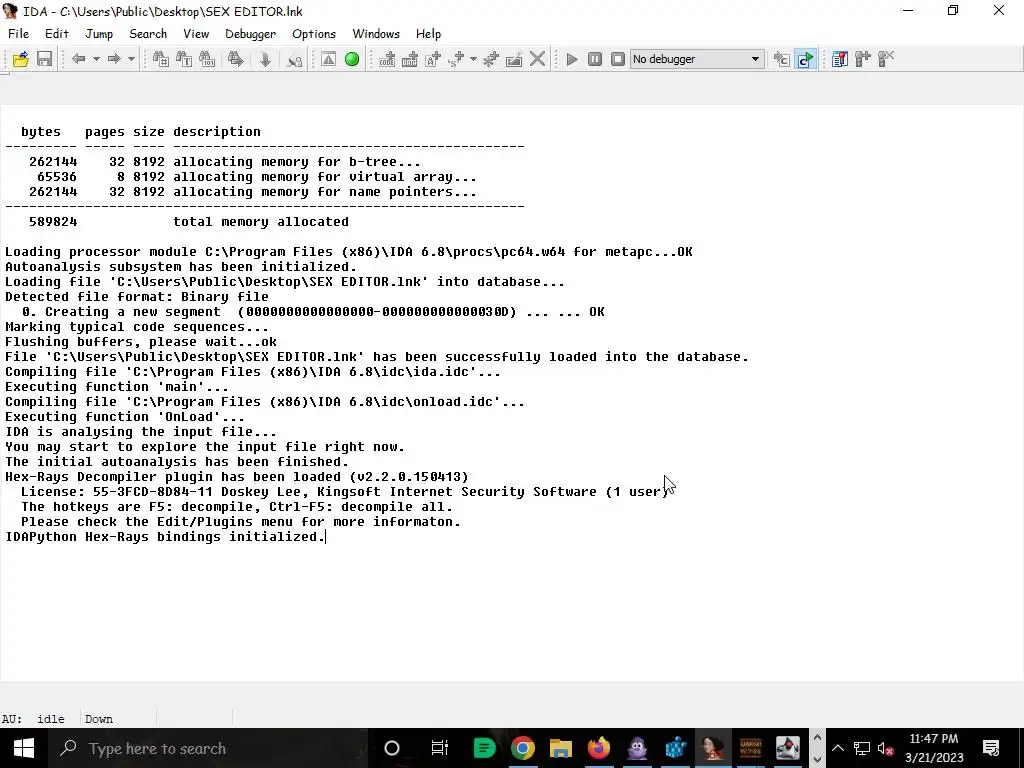This screenshot has width=1024, height=768.
Task: Click the highlighted C with green arrow icon
Action: point(806,59)
